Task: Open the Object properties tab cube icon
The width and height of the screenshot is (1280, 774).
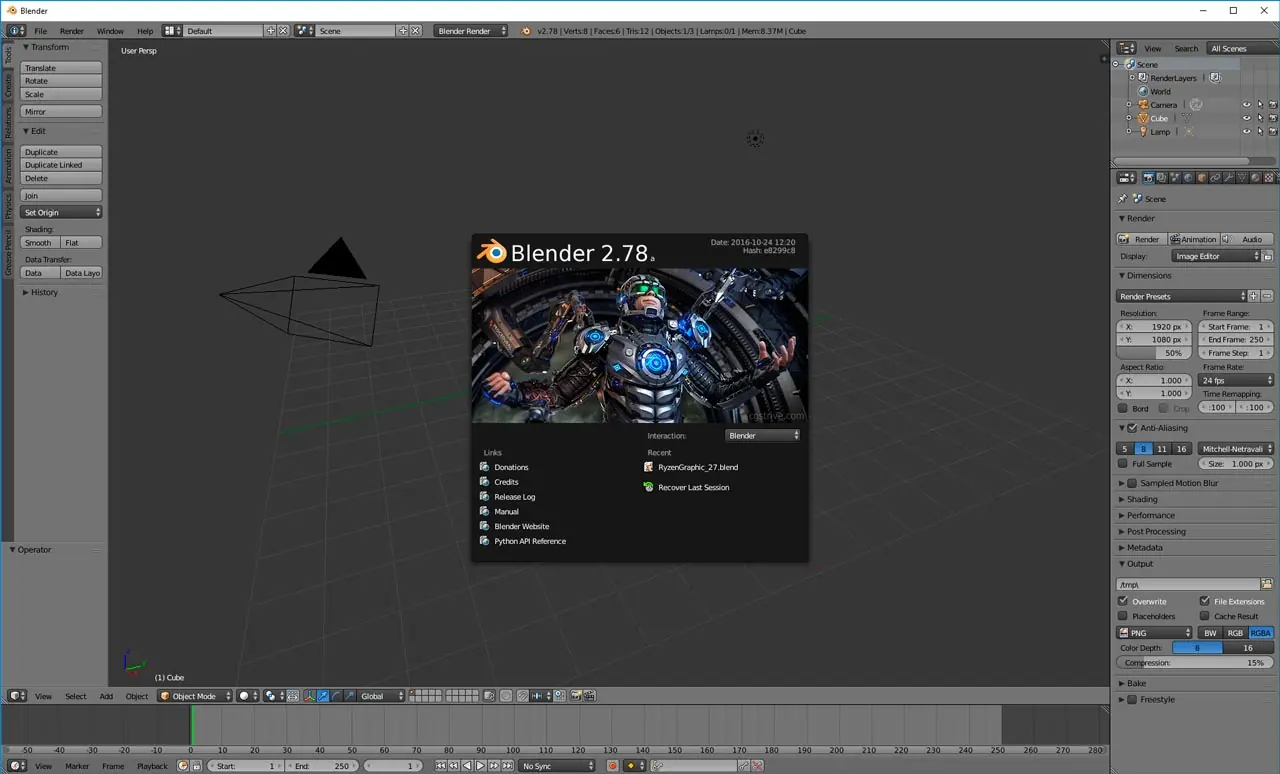Action: pos(1202,178)
